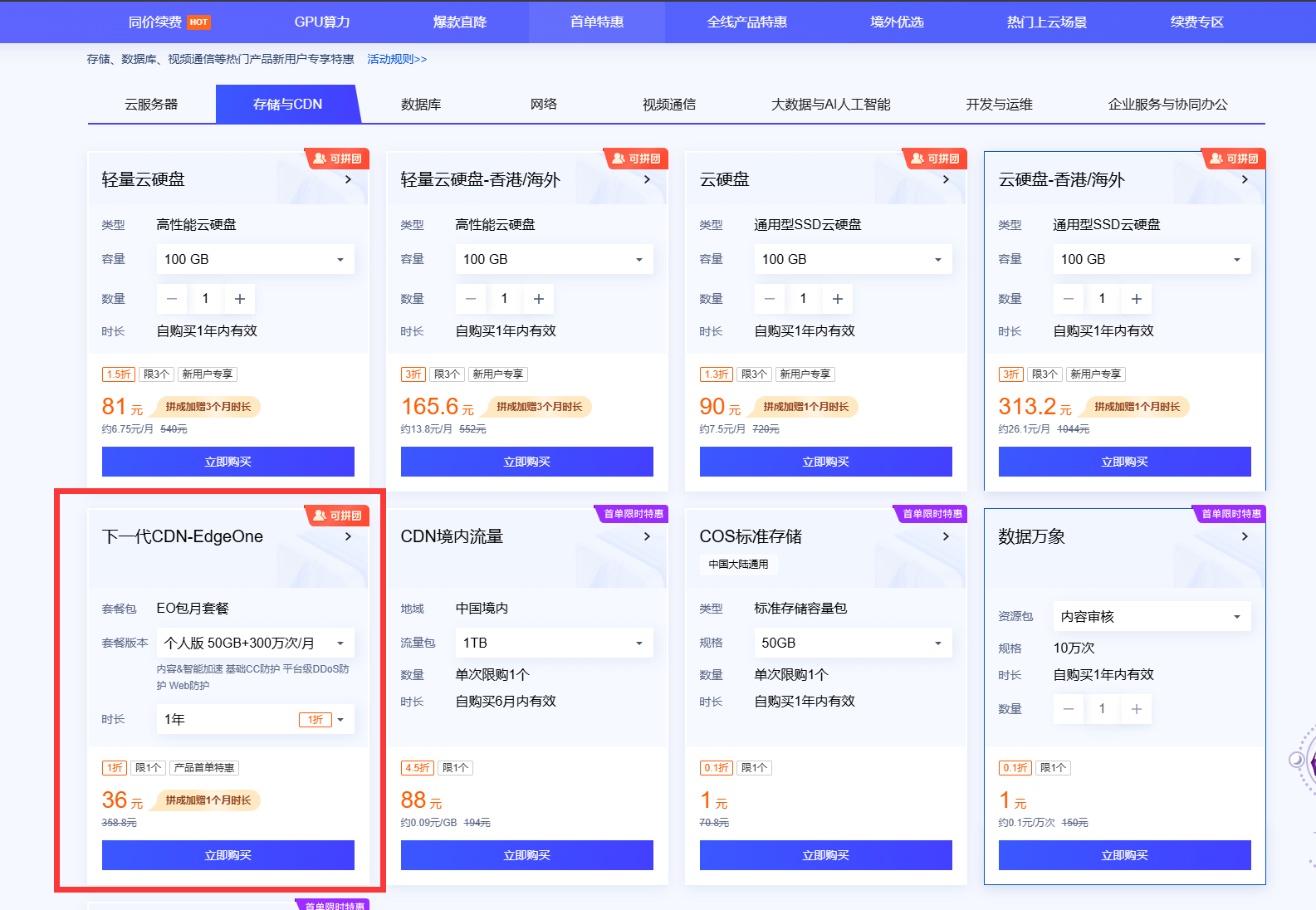Viewport: 1316px width, 910px height.
Task: Click 可拼团 badge on 轻量云硬盘 card
Action: pos(337,158)
